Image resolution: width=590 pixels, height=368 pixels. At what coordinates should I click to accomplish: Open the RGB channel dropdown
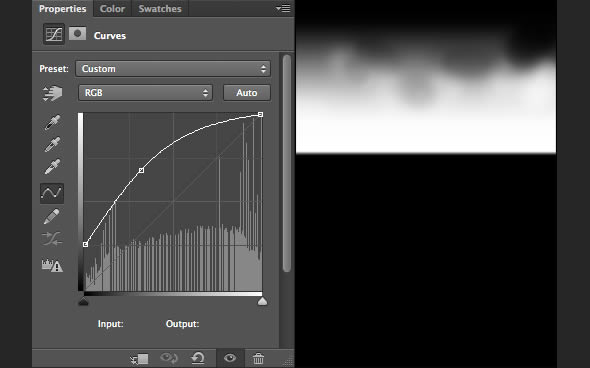(145, 93)
